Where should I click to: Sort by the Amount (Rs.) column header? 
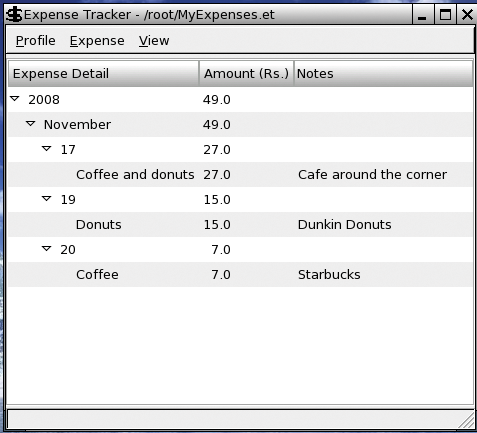click(x=246, y=73)
